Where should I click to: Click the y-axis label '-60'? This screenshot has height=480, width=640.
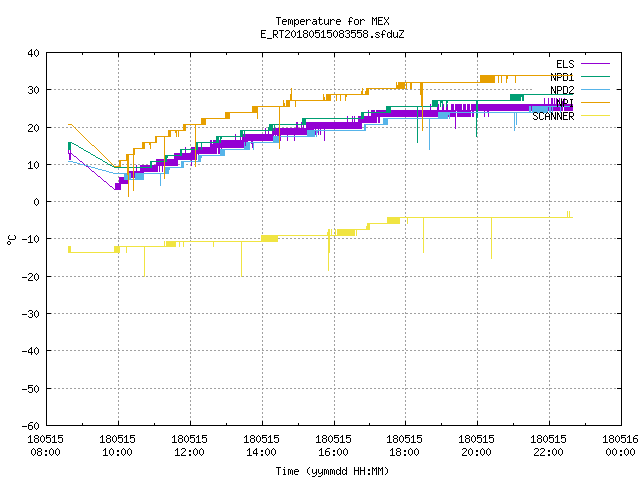pos(31,426)
